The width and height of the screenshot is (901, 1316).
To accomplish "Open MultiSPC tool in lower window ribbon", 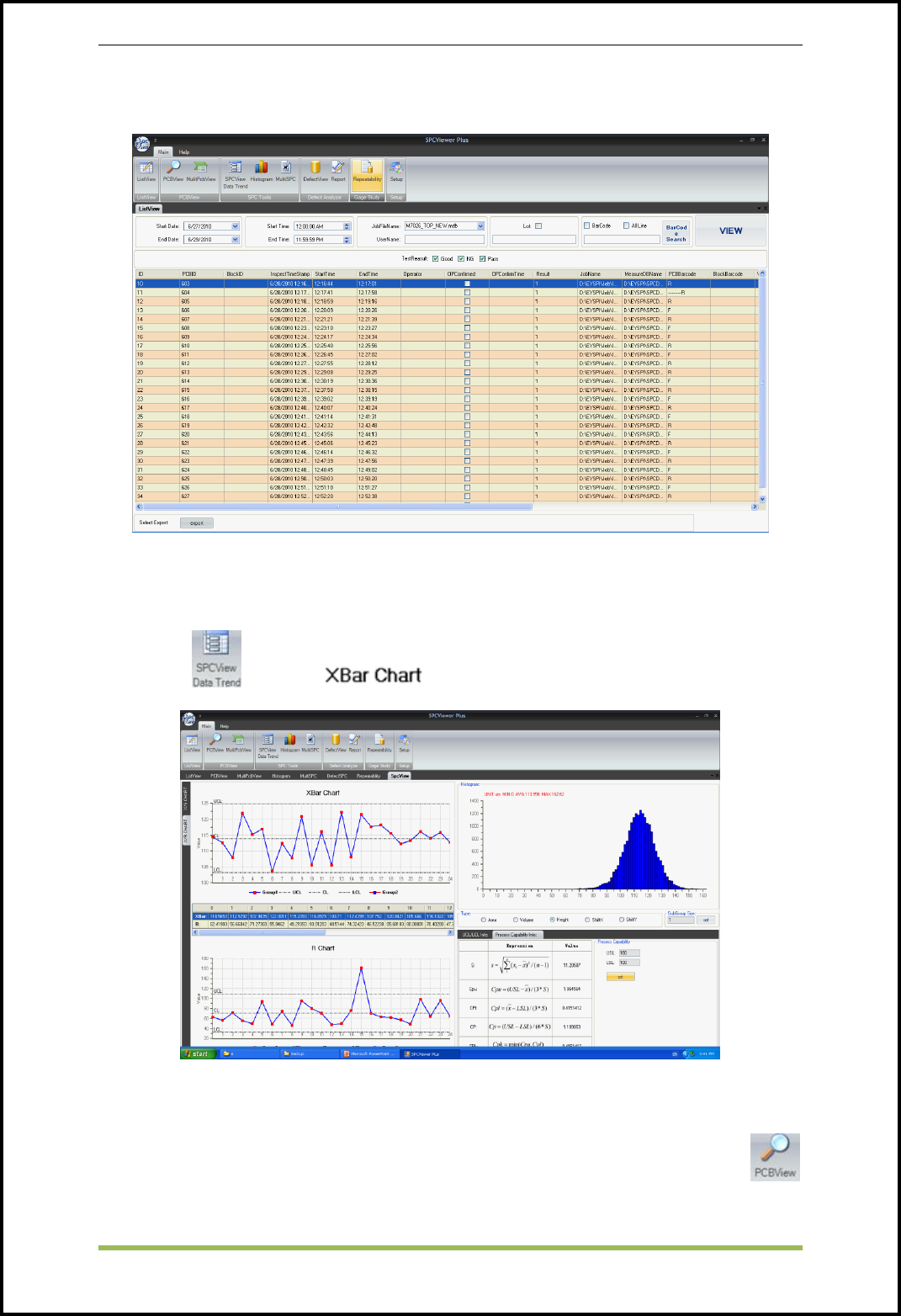I will [x=310, y=743].
